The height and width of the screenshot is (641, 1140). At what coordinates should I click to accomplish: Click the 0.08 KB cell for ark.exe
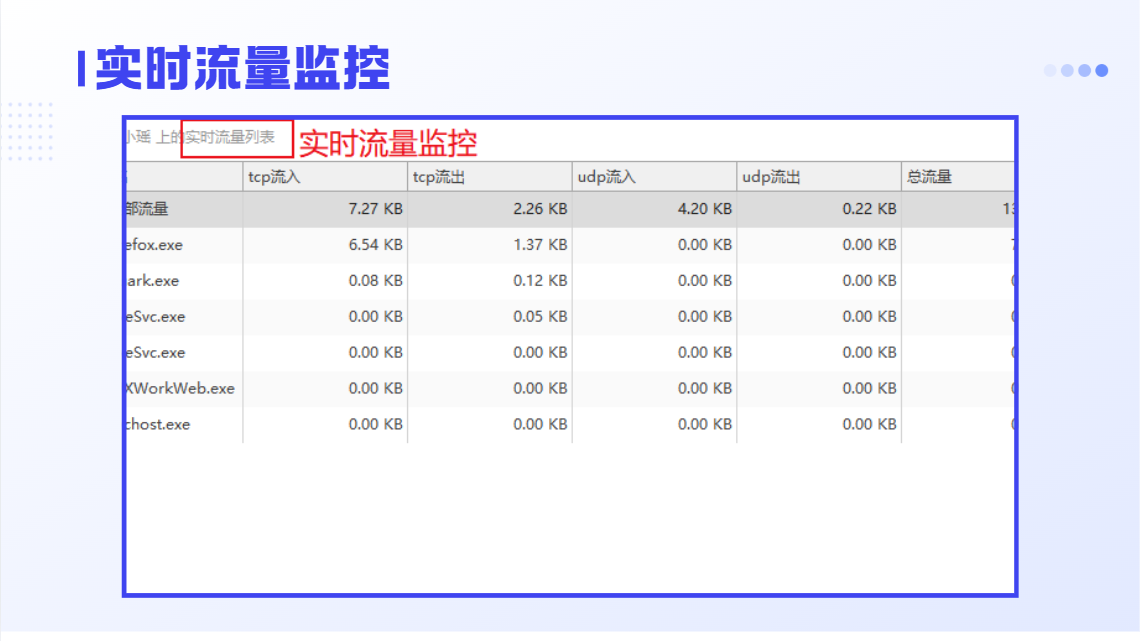(x=325, y=281)
